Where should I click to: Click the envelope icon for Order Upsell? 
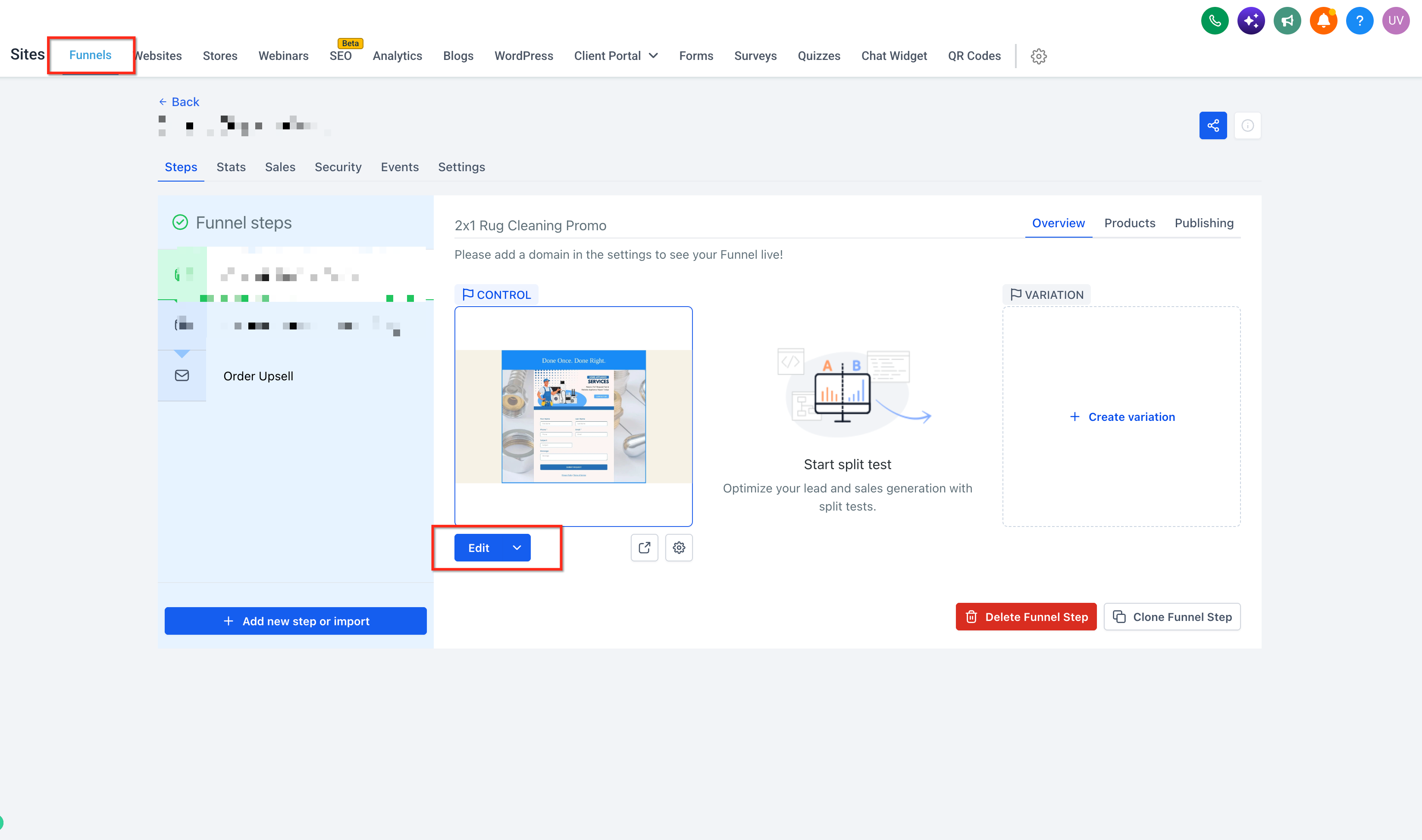click(x=182, y=376)
